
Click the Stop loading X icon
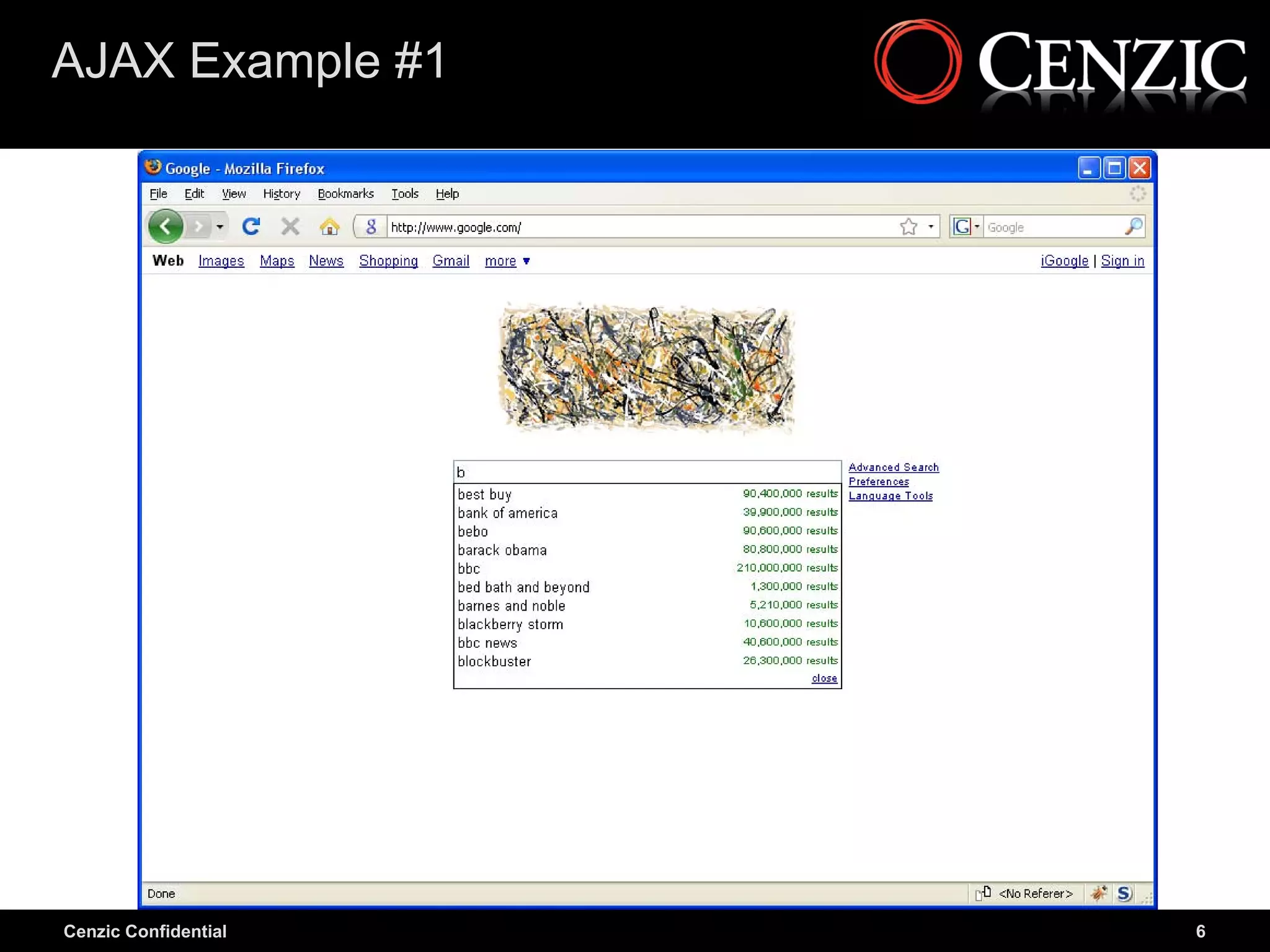point(290,226)
